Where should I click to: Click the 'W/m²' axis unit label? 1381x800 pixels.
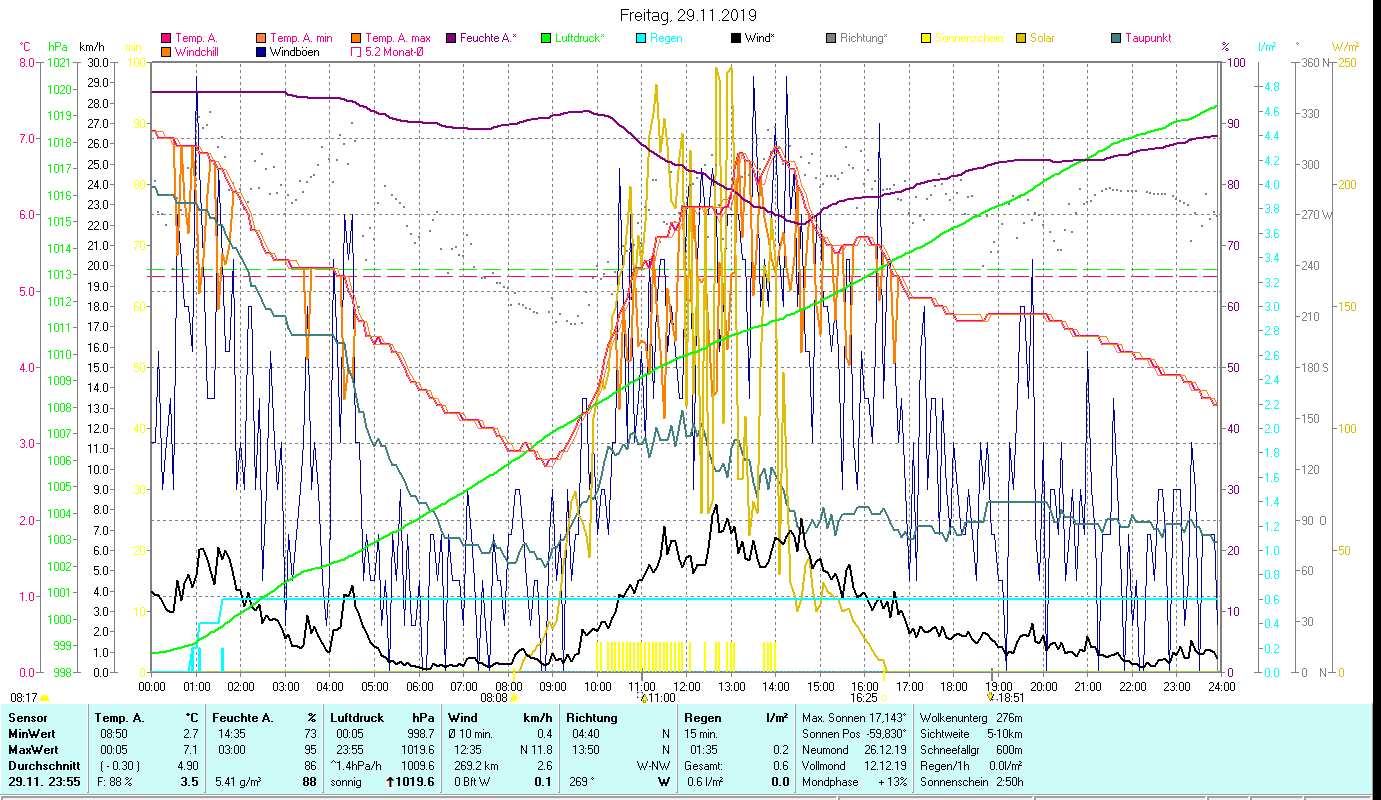[1343, 46]
